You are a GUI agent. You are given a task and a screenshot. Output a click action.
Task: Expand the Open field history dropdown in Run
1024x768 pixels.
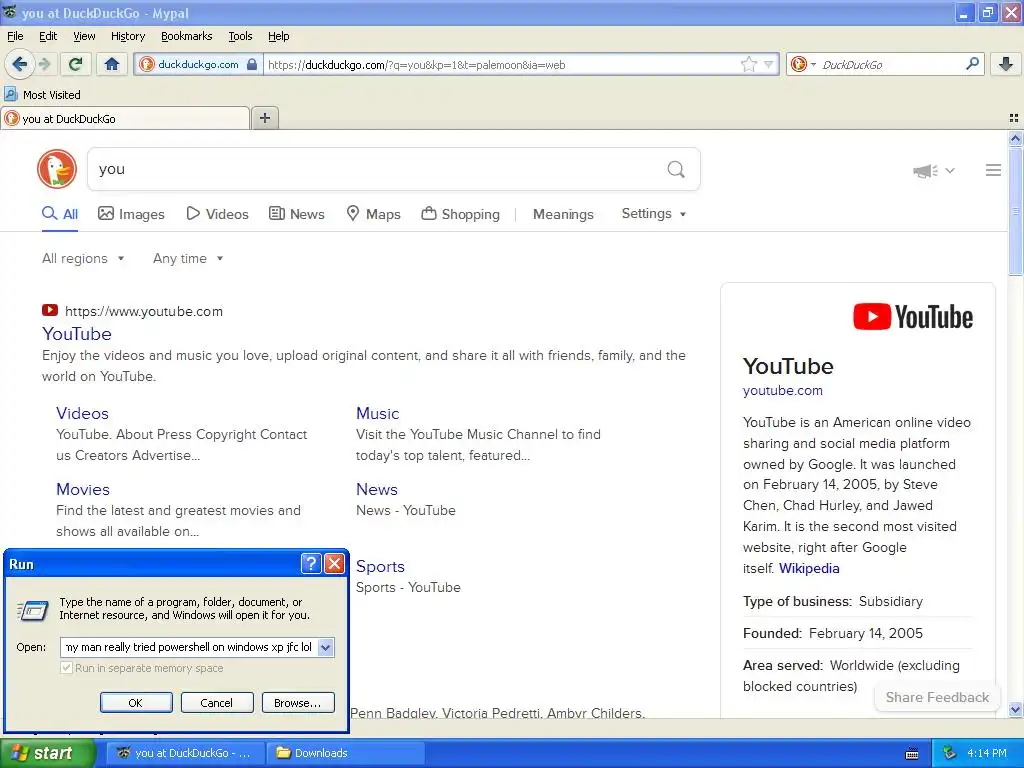click(x=325, y=647)
